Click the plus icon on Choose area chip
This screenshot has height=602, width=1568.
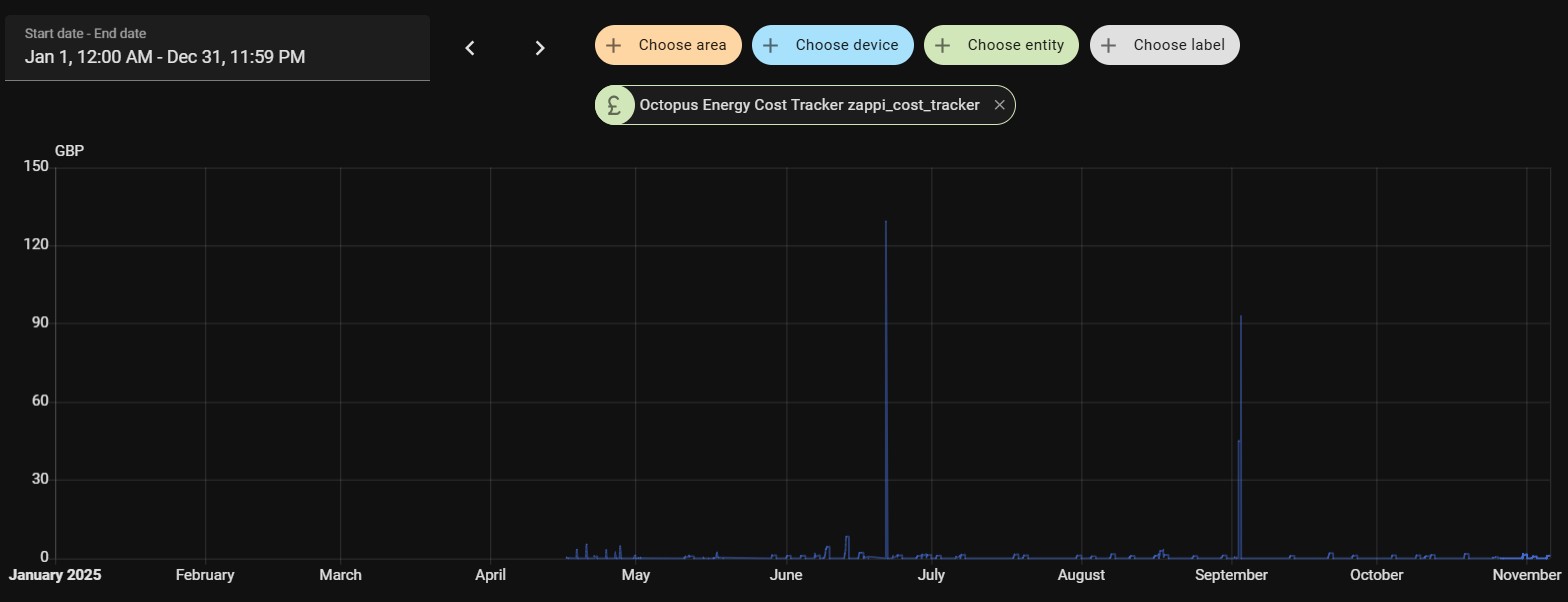tap(614, 45)
